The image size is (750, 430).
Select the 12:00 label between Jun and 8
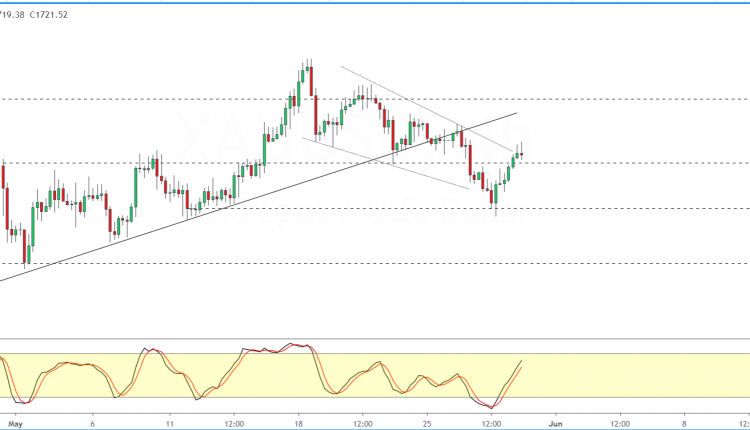620,424
